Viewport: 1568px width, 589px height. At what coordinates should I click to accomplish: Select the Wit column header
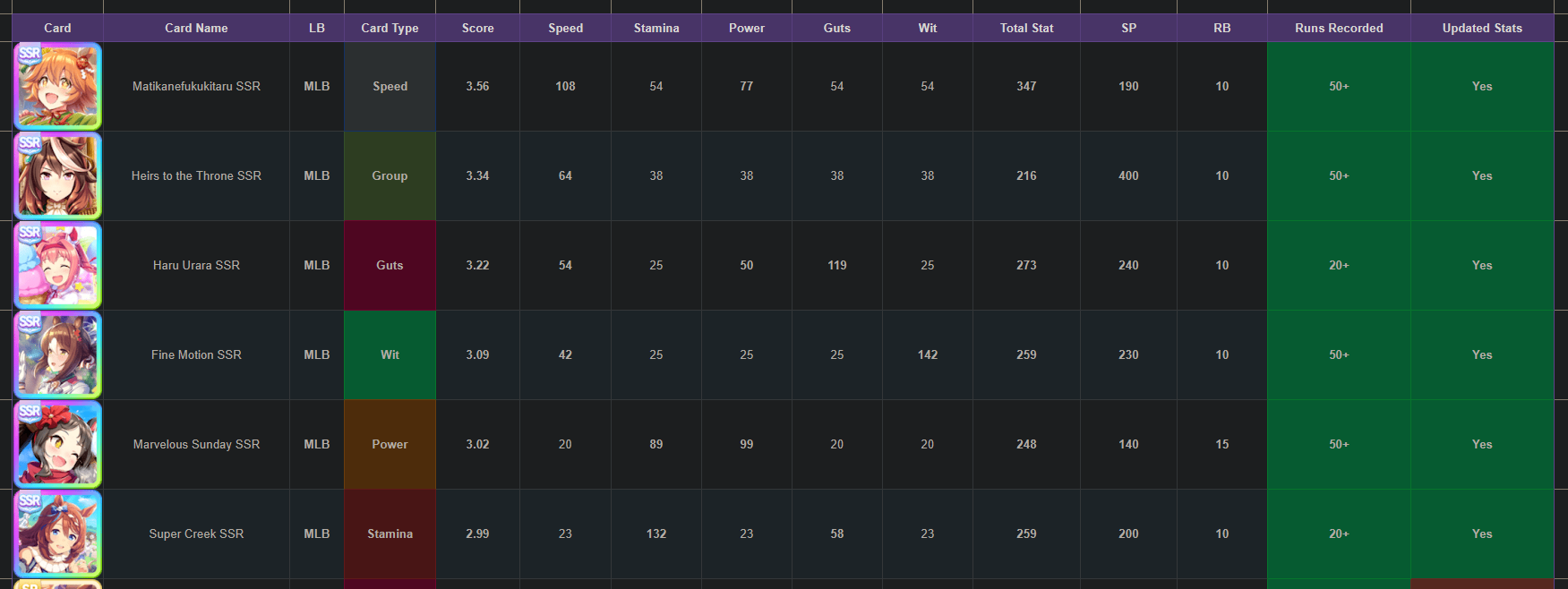(928, 28)
